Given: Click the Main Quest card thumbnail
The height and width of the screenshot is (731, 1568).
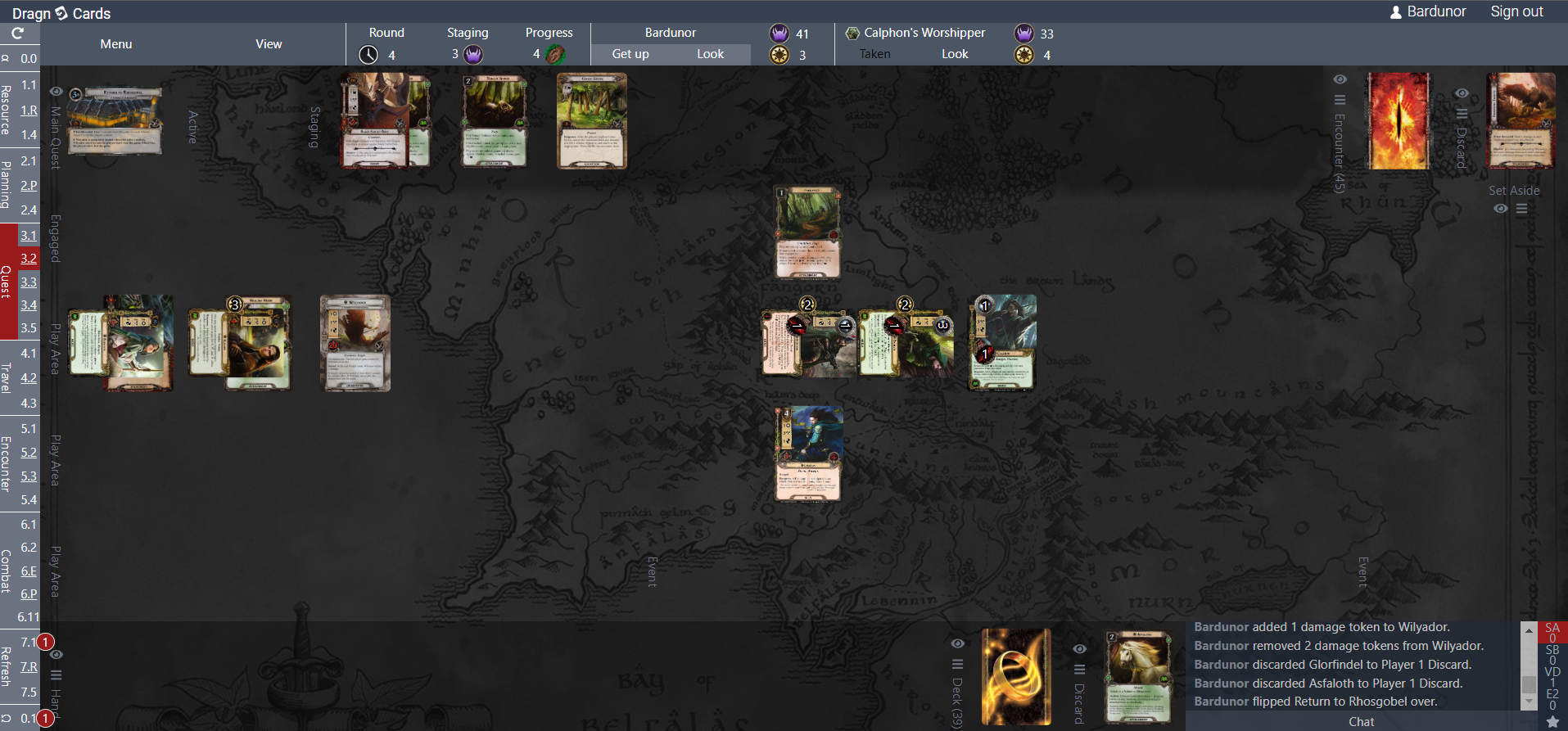Looking at the screenshot, I should tap(115, 120).
